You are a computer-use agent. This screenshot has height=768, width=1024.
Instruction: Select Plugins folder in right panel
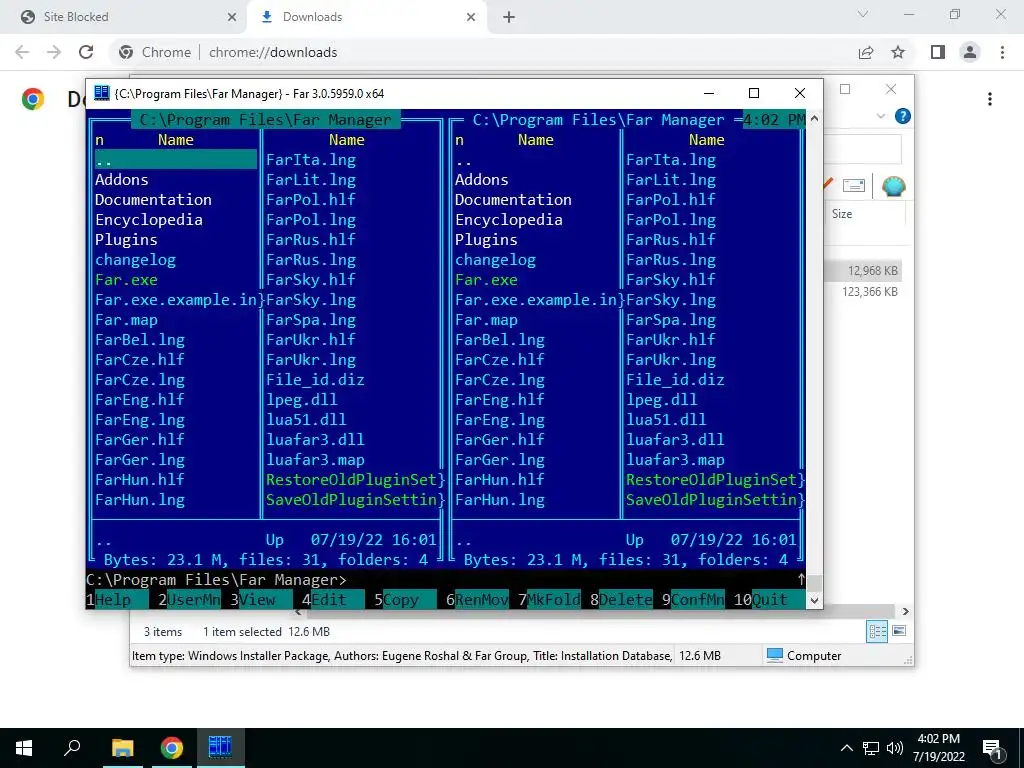click(486, 240)
